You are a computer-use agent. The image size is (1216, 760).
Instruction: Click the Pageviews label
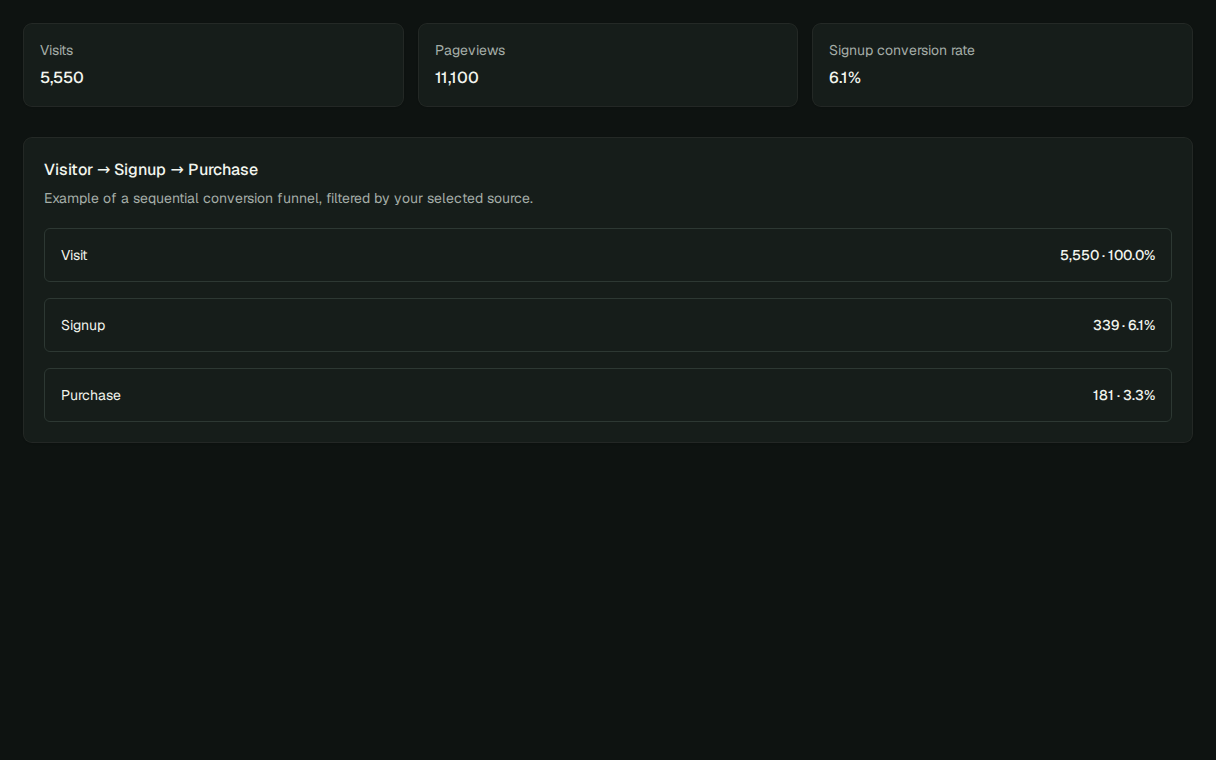[x=470, y=50]
